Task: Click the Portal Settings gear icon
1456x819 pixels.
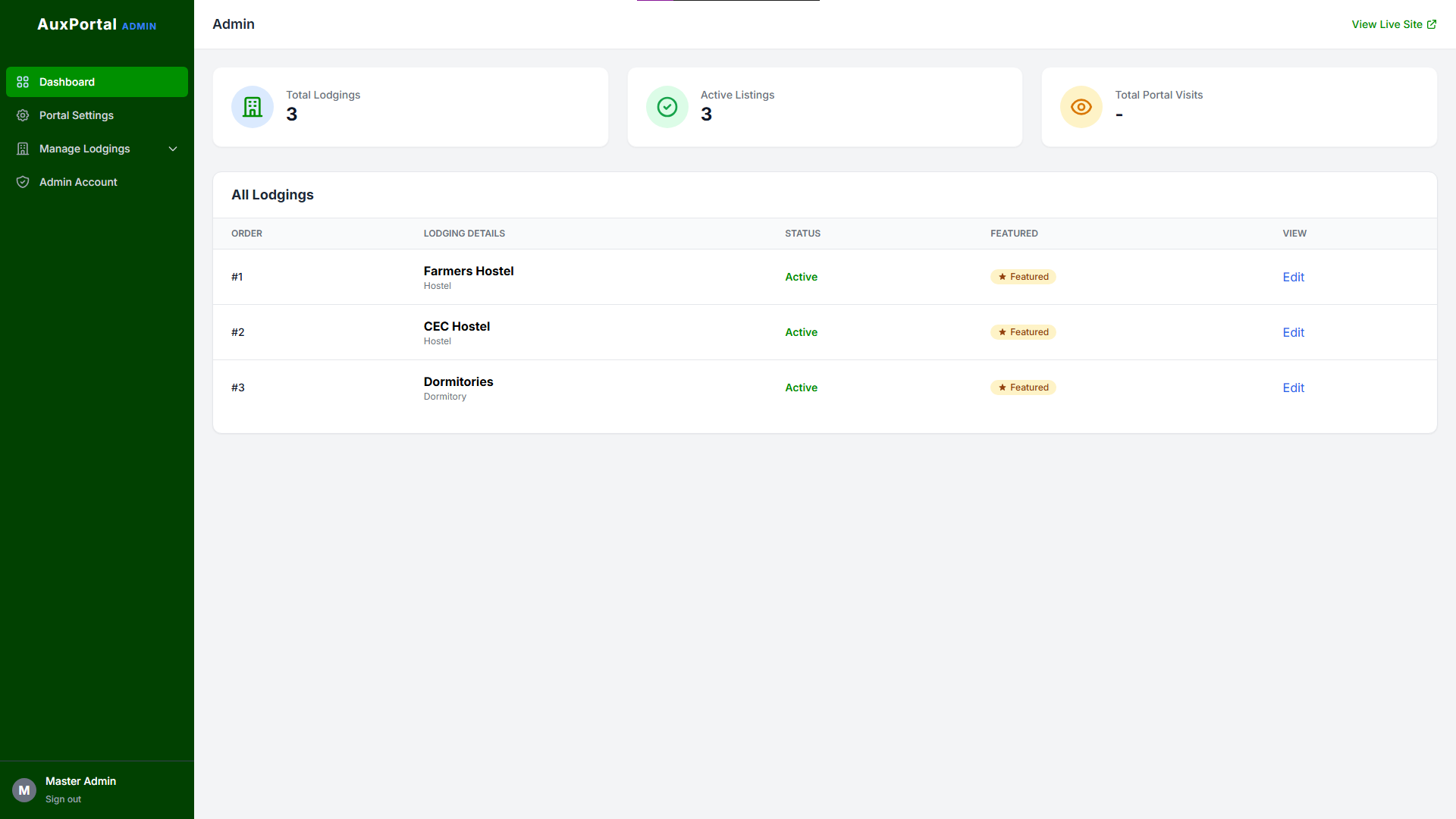Action: point(23,115)
